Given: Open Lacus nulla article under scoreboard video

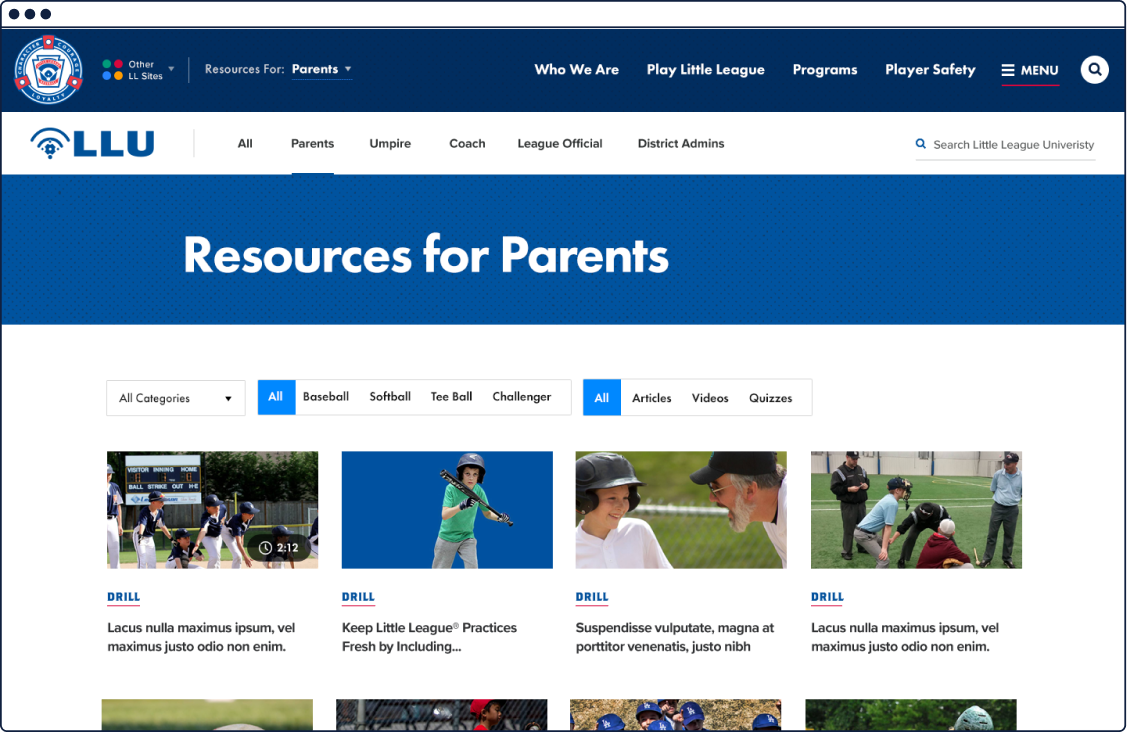Looking at the screenshot, I should click(201, 637).
